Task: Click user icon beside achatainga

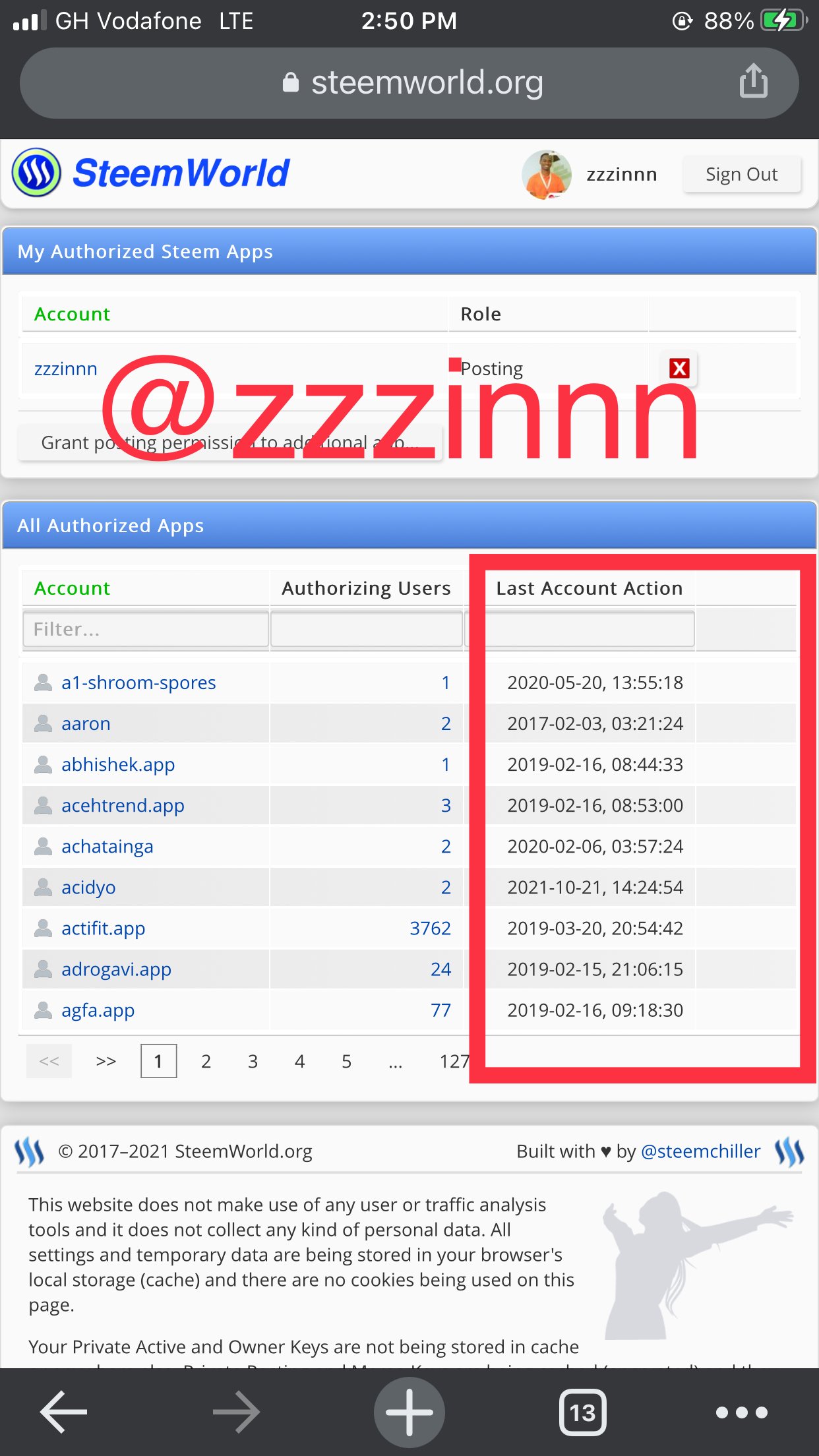Action: tap(43, 846)
